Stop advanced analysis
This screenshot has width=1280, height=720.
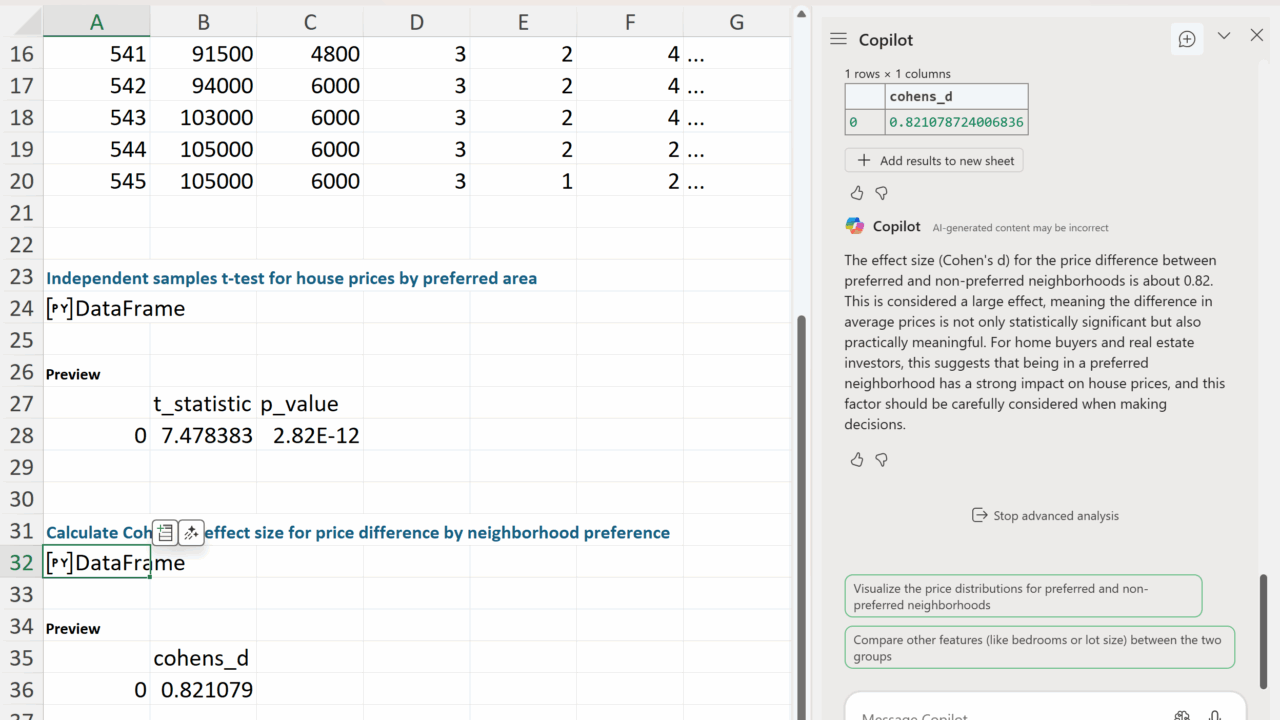[1045, 516]
